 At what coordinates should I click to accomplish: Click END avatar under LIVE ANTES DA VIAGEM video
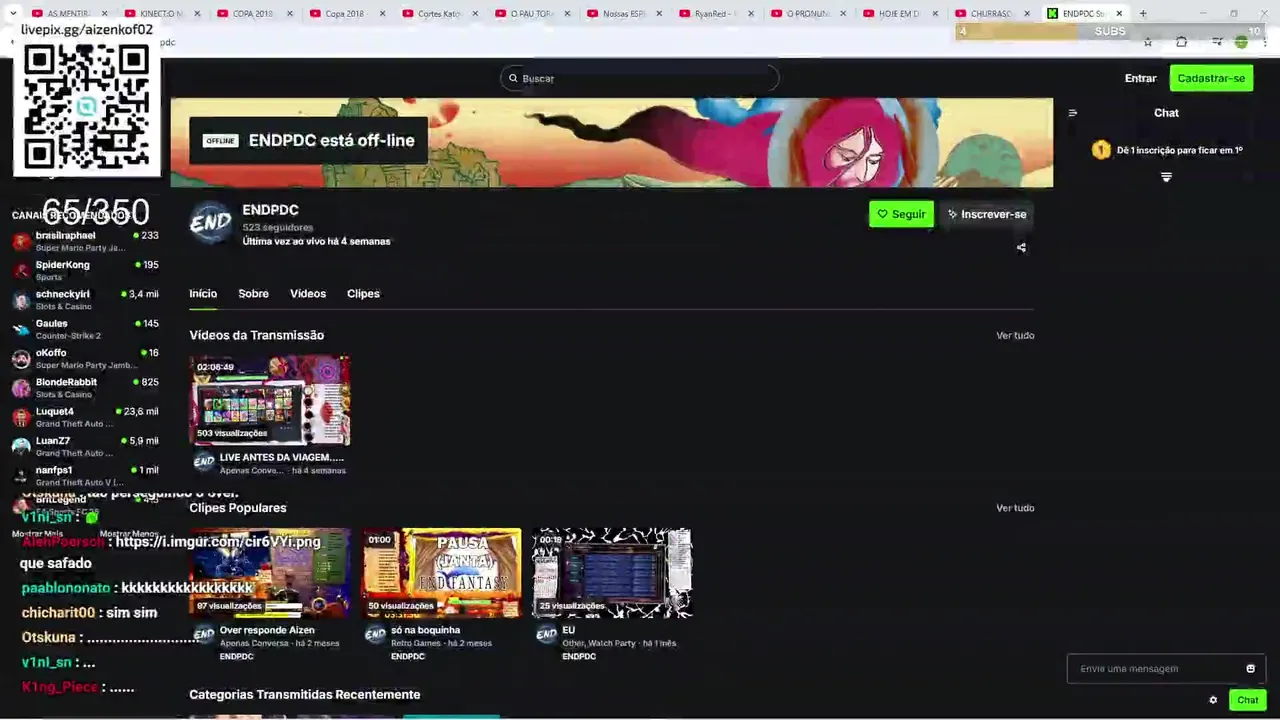pyautogui.click(x=204, y=463)
